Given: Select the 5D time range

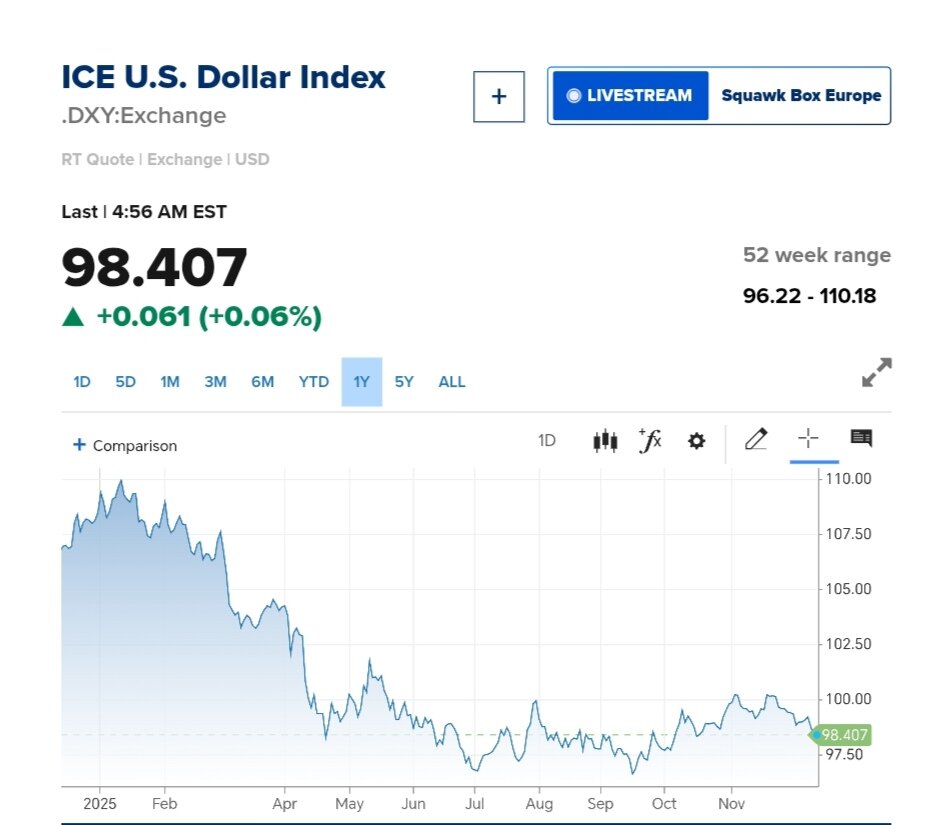Looking at the screenshot, I should pos(125,382).
